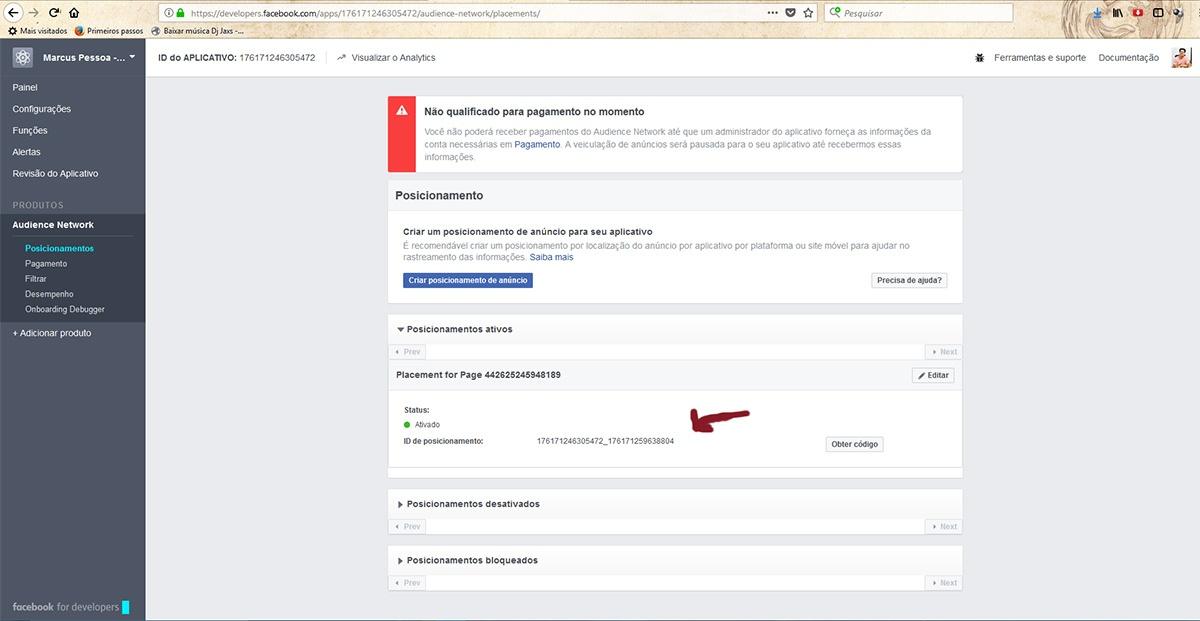Click the Obter código button
Viewport: 1200px width, 621px height.
coord(855,444)
